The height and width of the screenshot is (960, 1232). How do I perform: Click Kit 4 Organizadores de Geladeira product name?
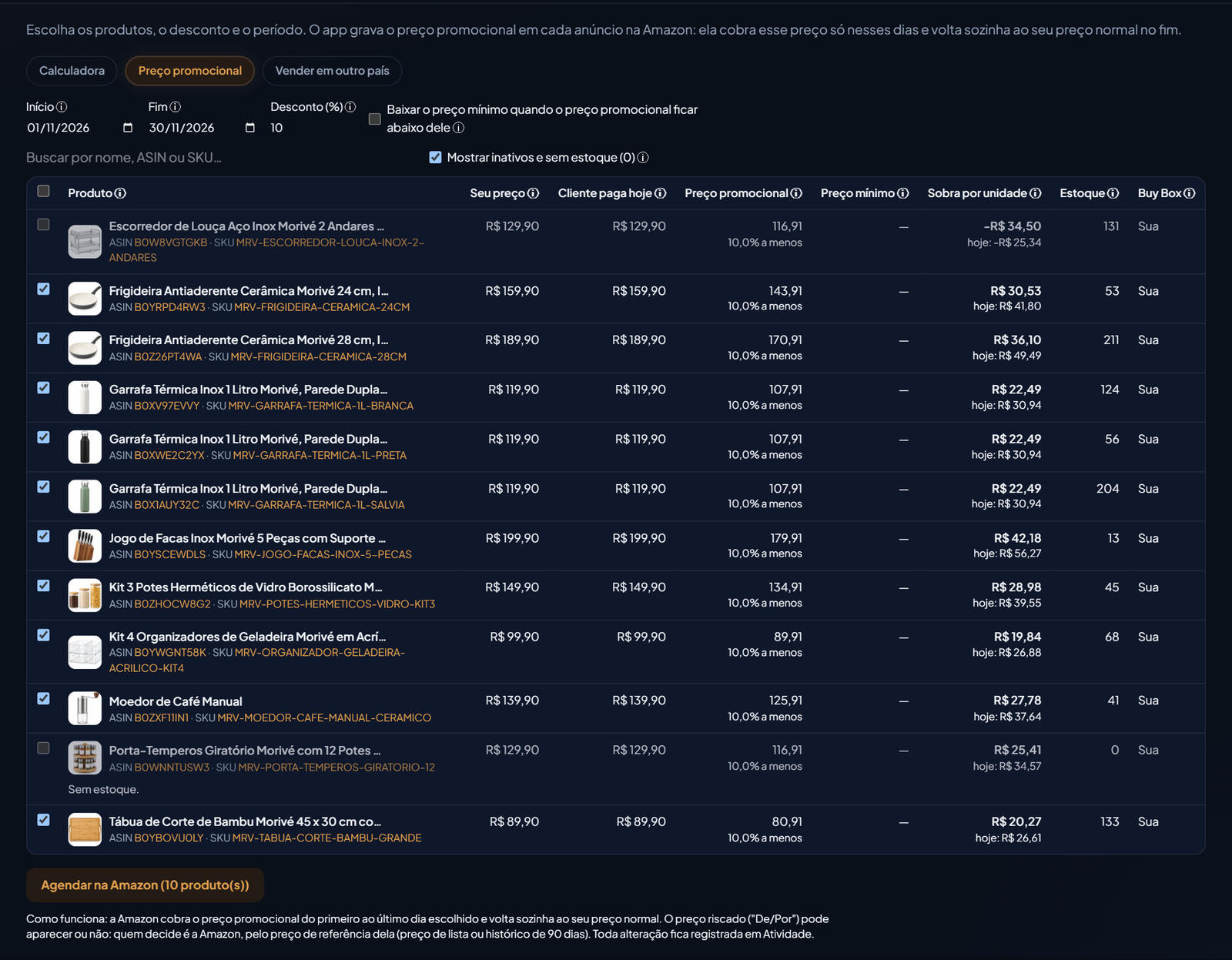(x=247, y=637)
